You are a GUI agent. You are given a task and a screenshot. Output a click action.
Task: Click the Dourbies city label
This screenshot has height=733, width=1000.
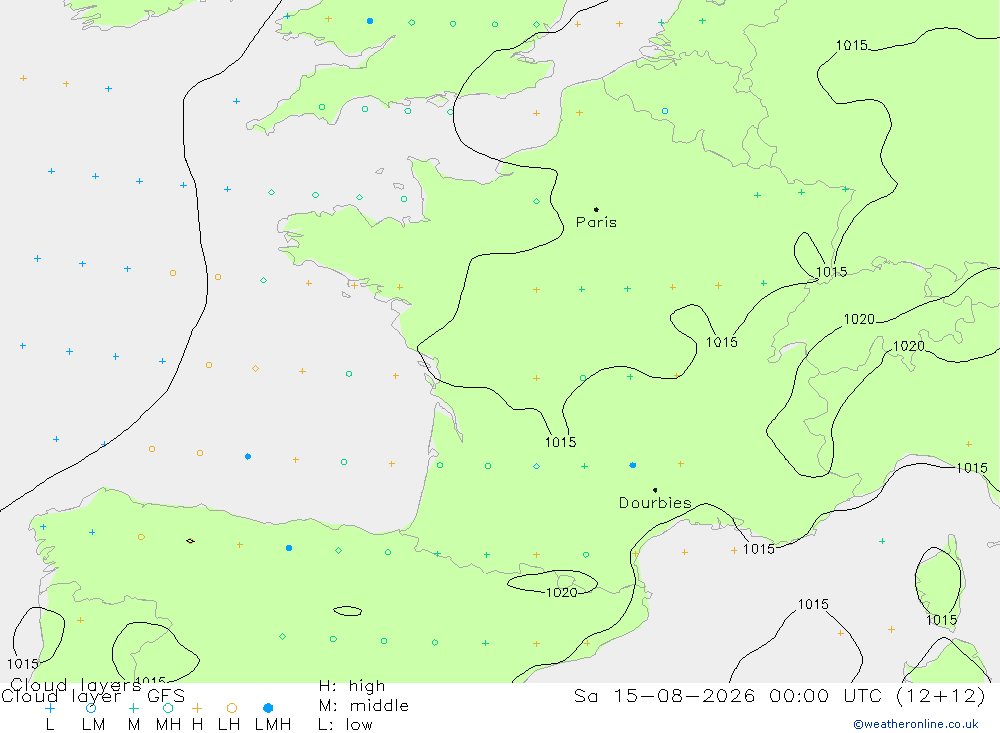pos(655,503)
